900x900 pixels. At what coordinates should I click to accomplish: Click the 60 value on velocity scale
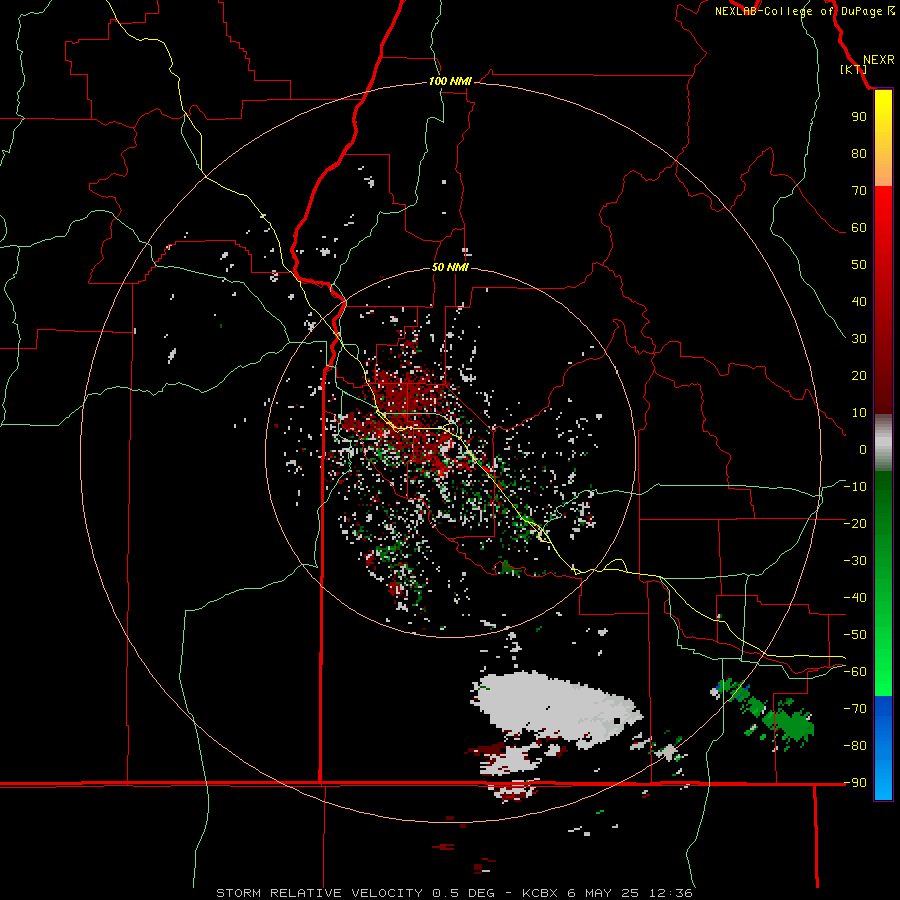tap(859, 227)
